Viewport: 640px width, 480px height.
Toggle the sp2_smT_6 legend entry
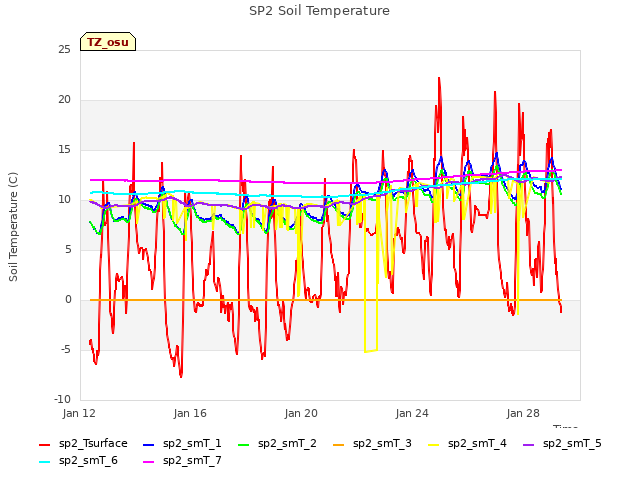(78, 461)
